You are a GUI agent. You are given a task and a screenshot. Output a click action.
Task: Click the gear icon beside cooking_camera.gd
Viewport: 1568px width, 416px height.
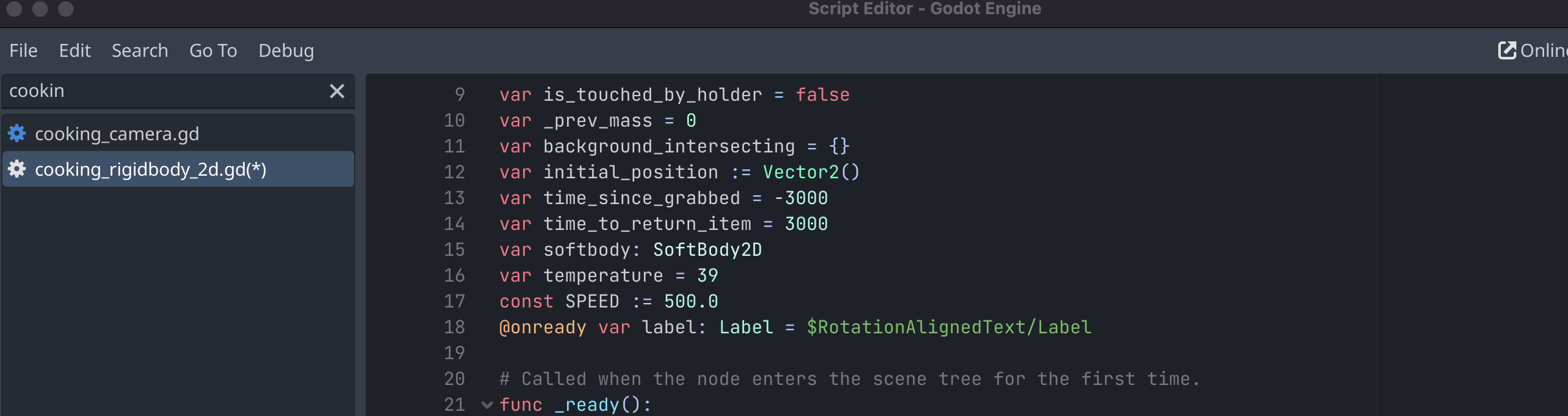click(17, 134)
